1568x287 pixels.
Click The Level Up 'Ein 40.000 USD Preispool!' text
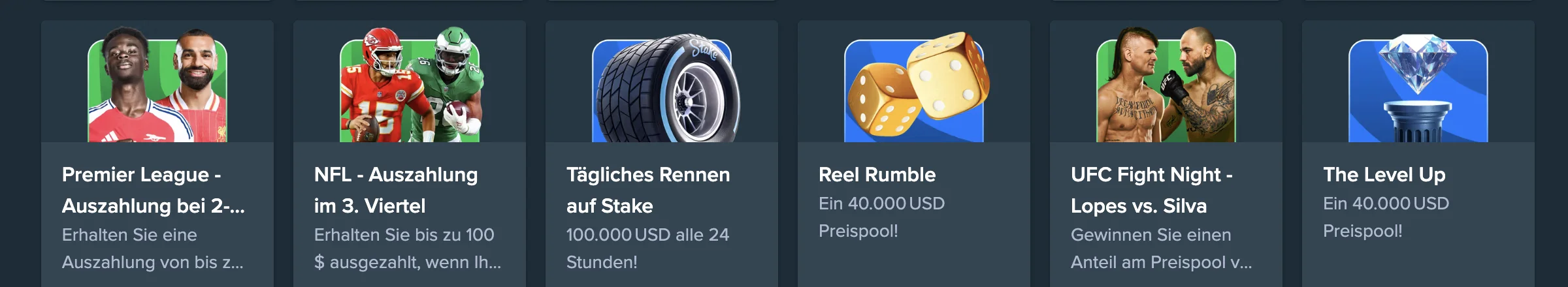click(1386, 217)
